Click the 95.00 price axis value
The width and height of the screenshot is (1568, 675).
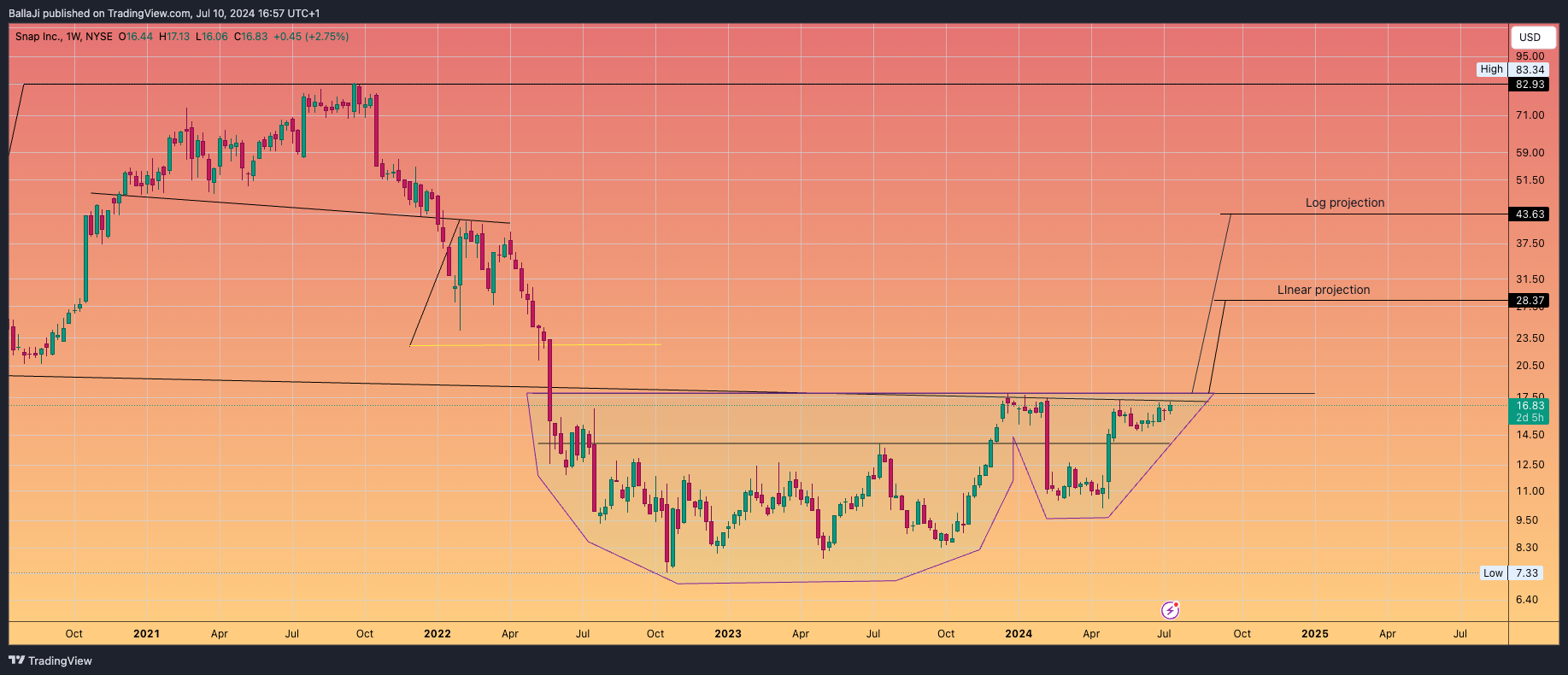1530,56
